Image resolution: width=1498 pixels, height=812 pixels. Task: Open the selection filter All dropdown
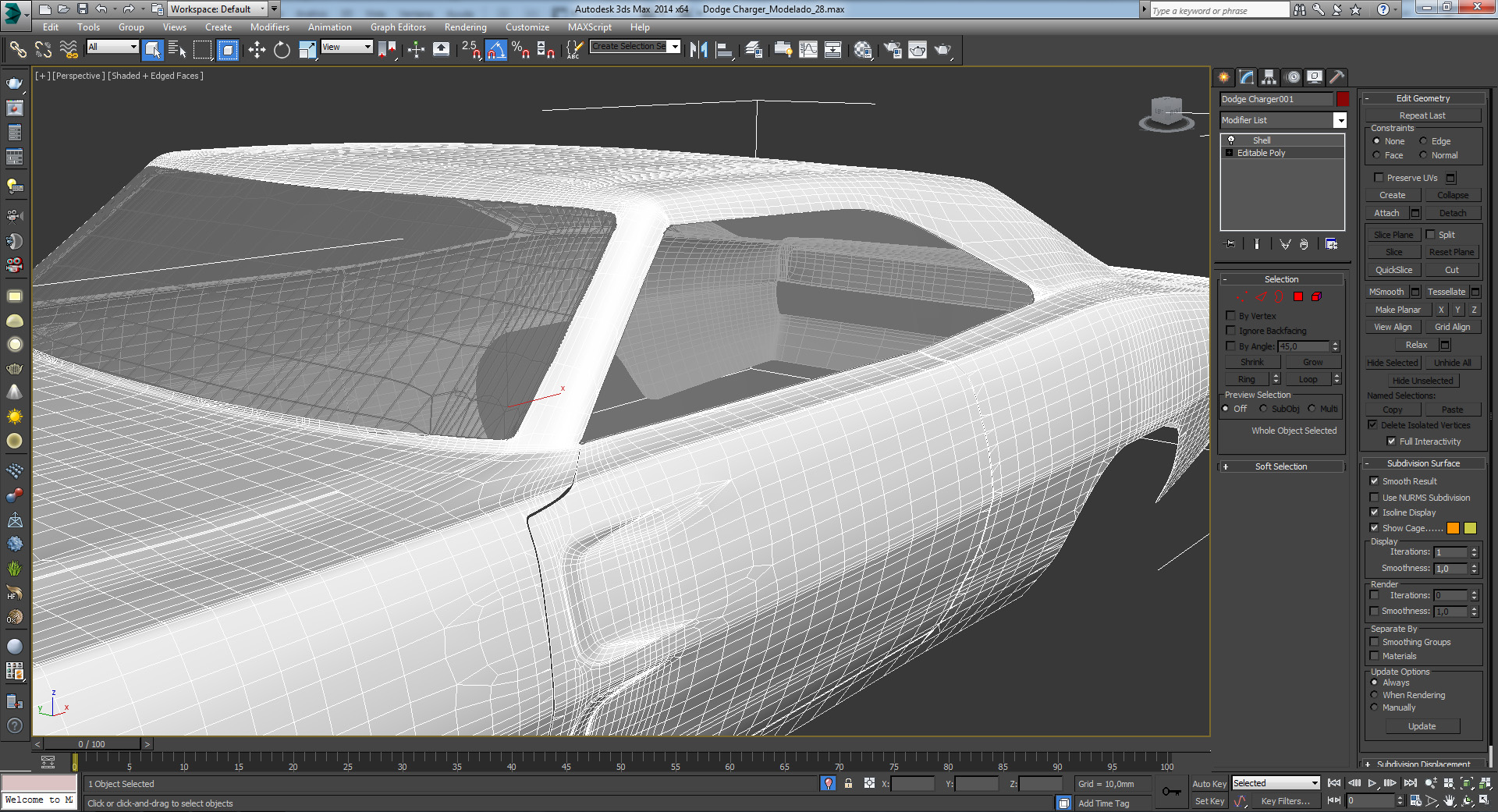[112, 47]
